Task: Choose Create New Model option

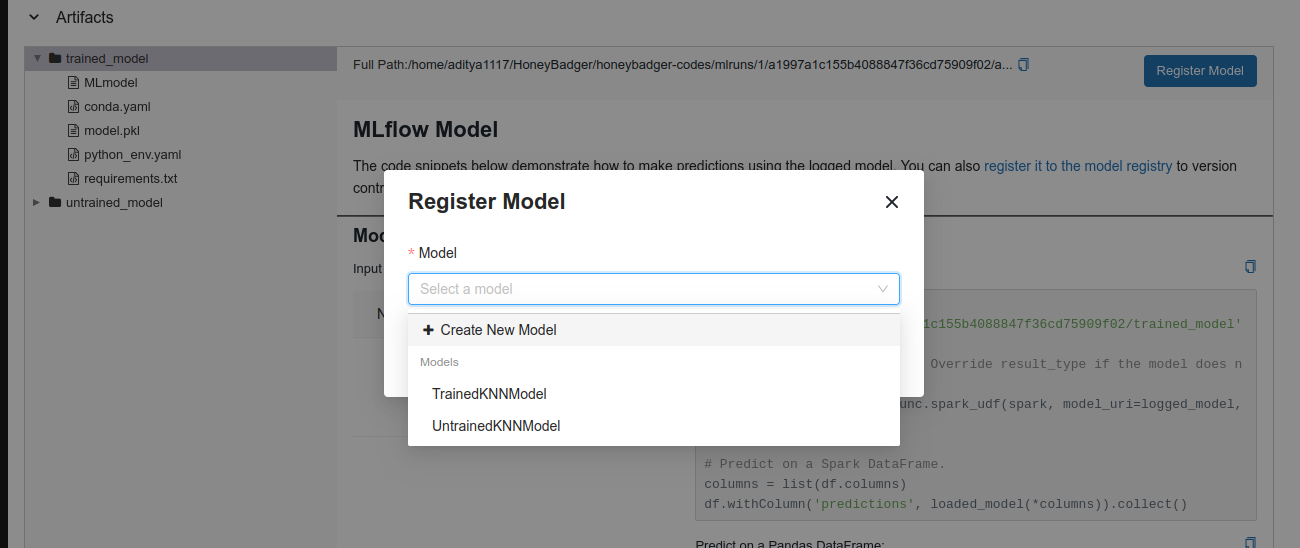Action: point(654,330)
